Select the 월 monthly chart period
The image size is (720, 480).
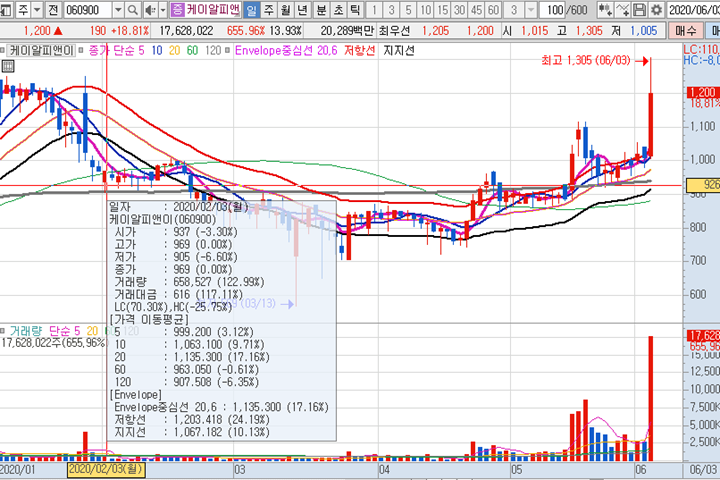pos(286,9)
